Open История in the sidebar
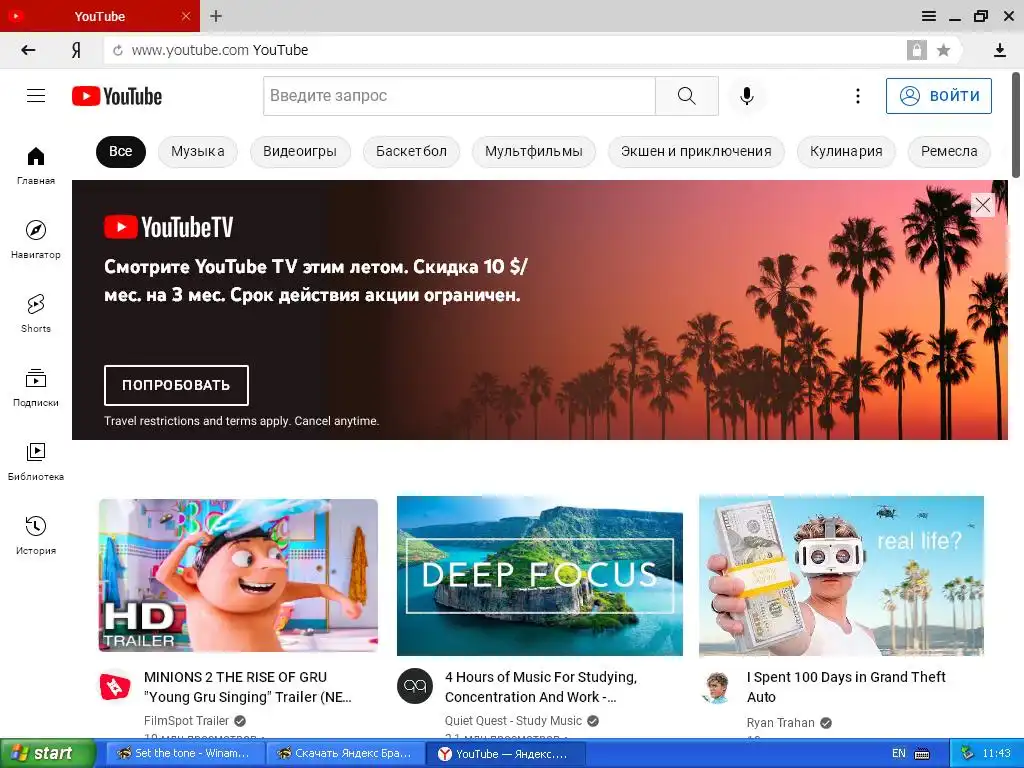This screenshot has width=1024, height=768. click(36, 535)
